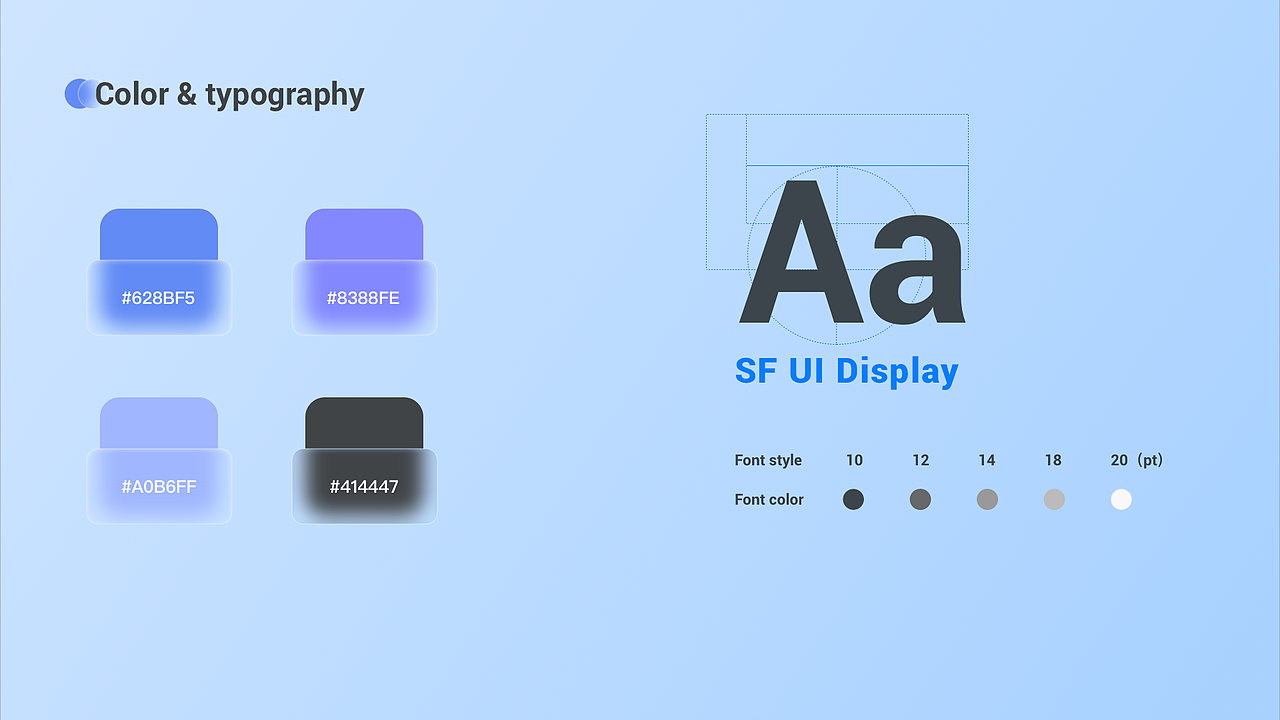Pick the gray font color dot under 14
The image size is (1280, 720).
point(987,499)
